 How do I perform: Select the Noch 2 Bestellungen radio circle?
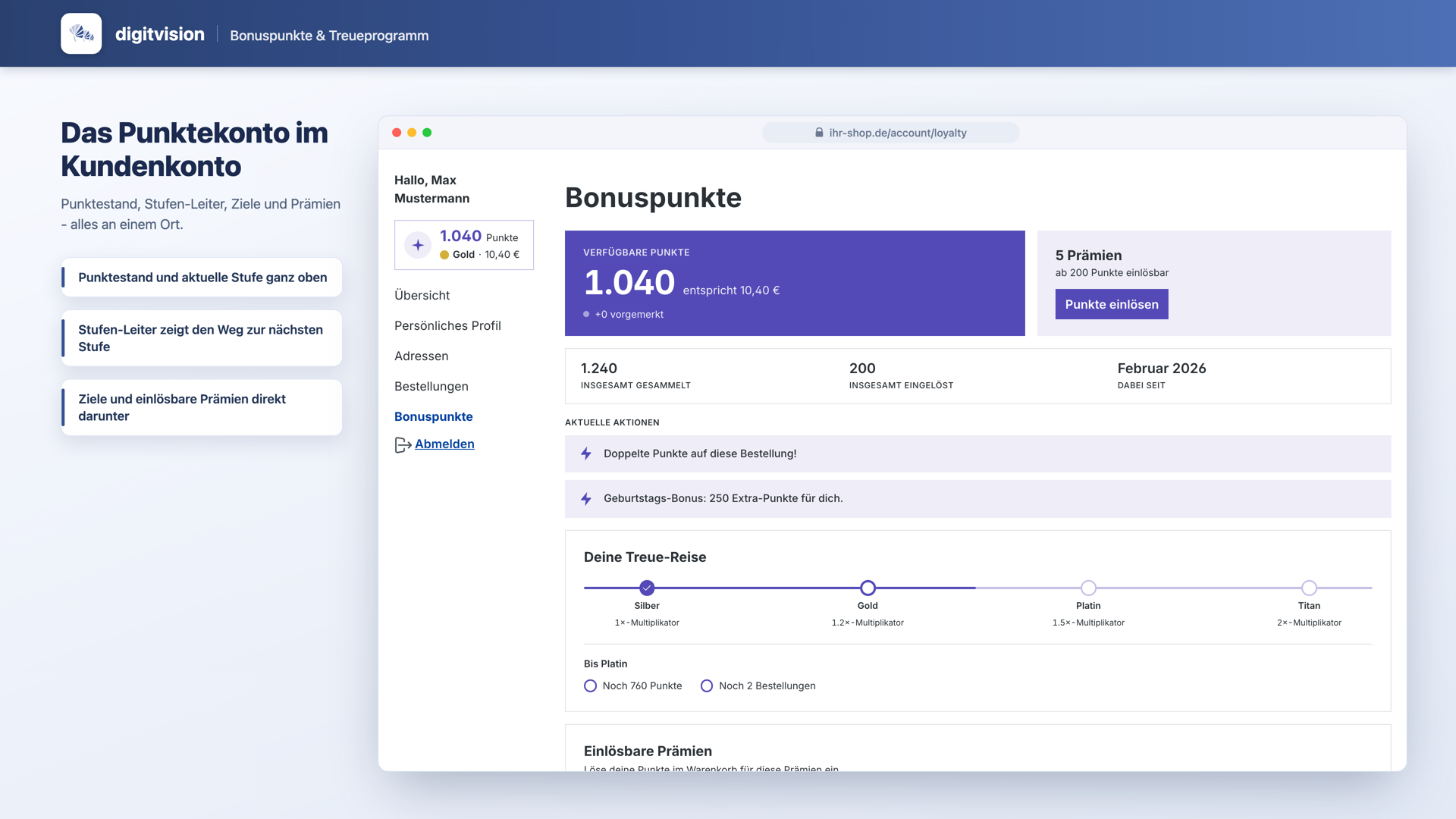(707, 686)
